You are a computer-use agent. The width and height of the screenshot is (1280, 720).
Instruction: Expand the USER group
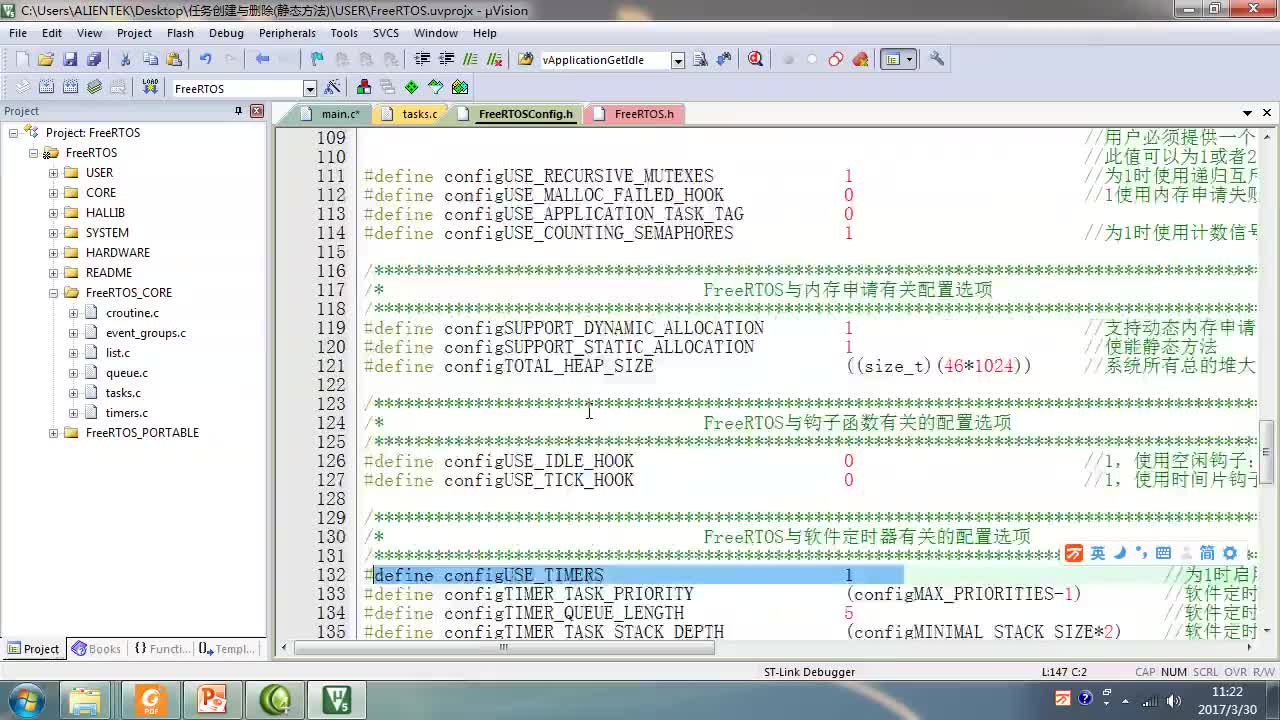pos(53,173)
